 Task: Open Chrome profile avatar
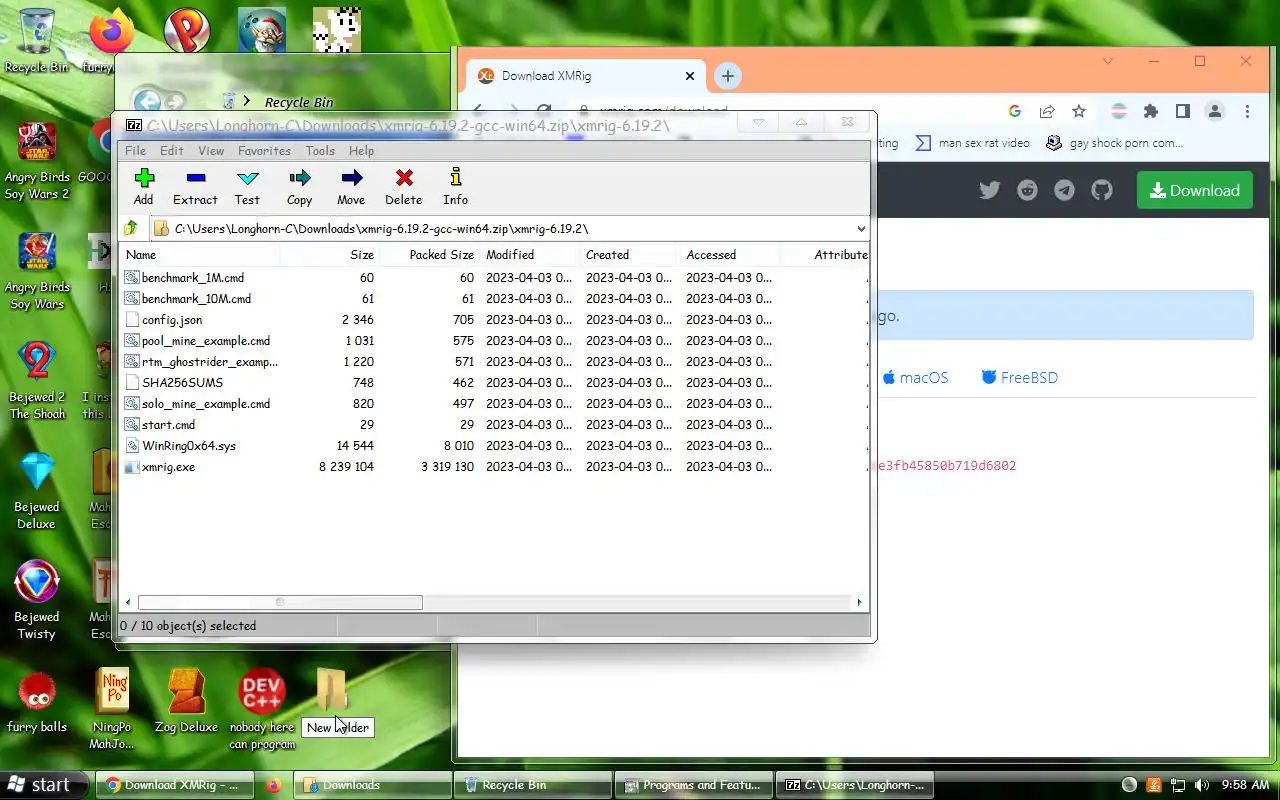[x=1215, y=112]
